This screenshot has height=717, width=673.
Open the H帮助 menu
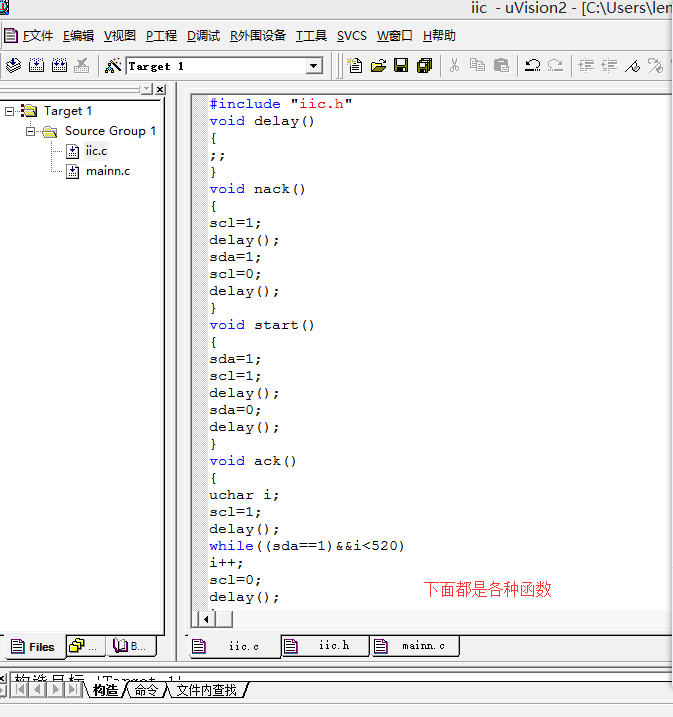coord(439,36)
